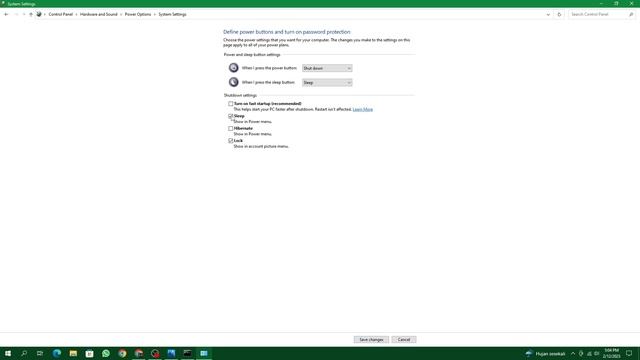640x360 pixels.
Task: Click the System Settings title bar icon
Action: click(x=3, y=3)
